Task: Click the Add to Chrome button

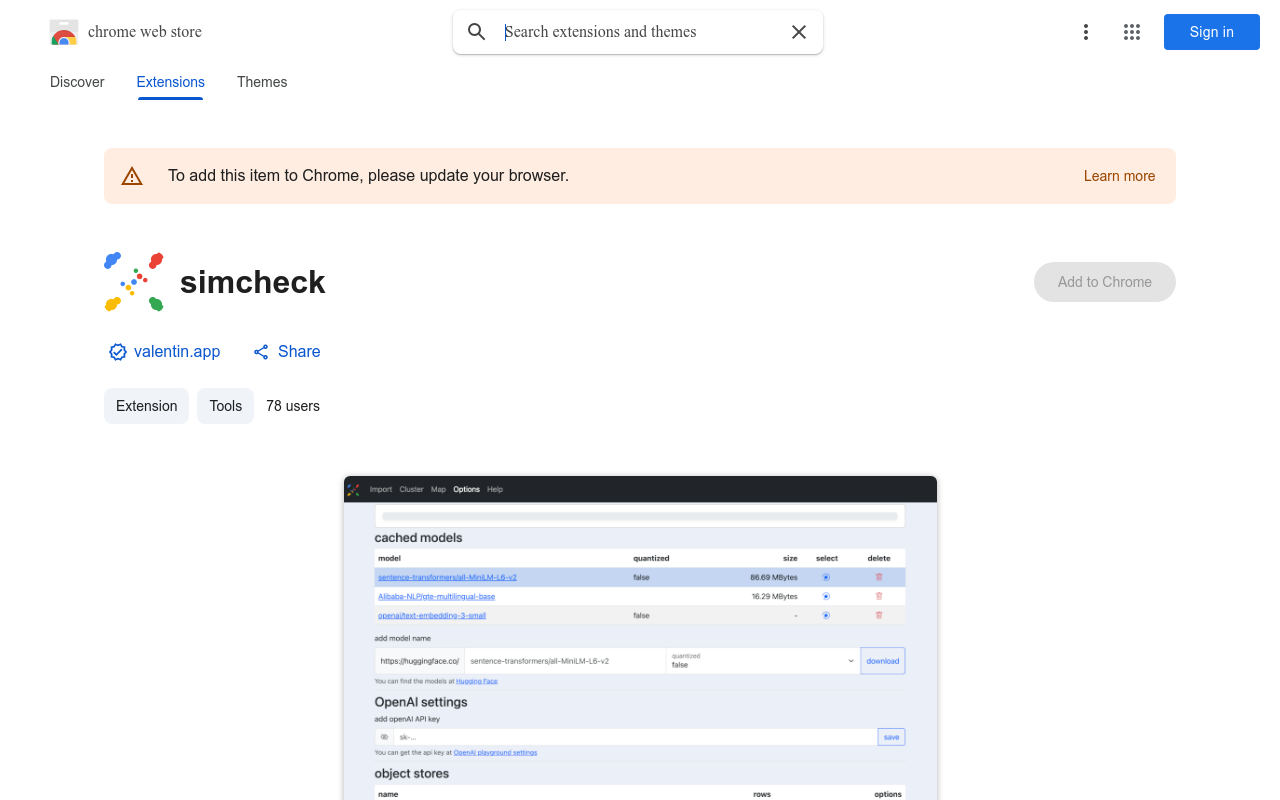Action: tap(1104, 282)
